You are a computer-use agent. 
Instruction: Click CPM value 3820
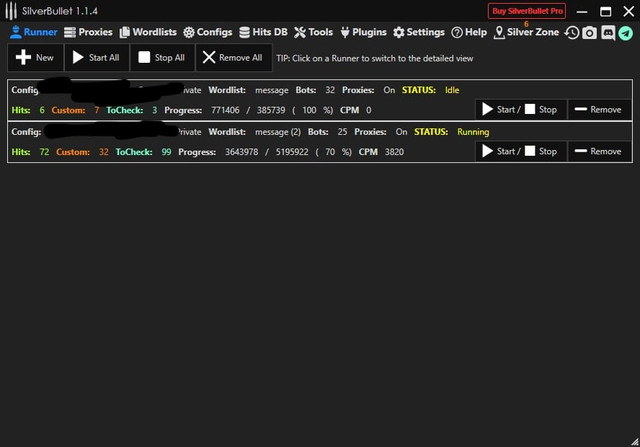(394, 152)
